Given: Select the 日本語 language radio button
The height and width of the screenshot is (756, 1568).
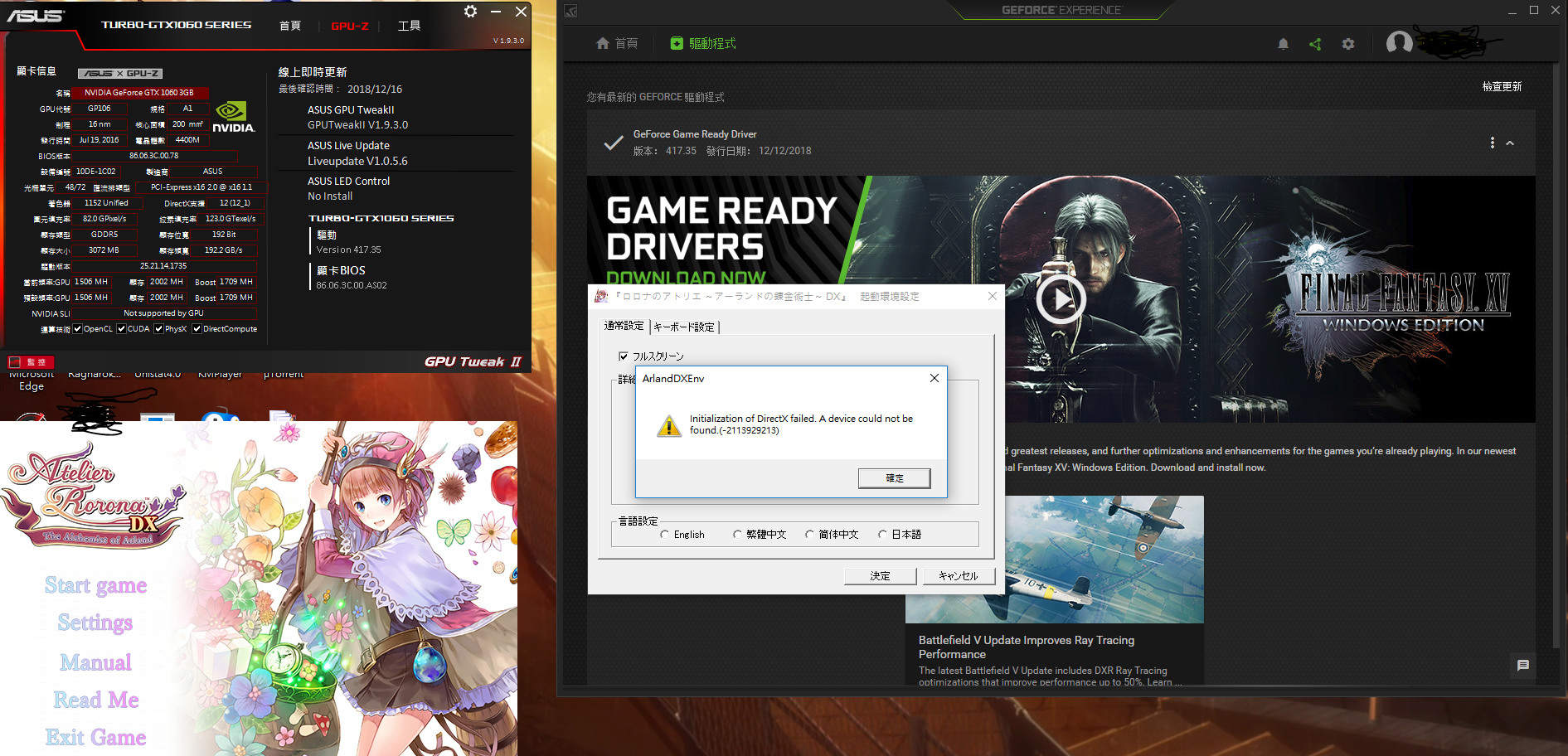Looking at the screenshot, I should click(882, 535).
